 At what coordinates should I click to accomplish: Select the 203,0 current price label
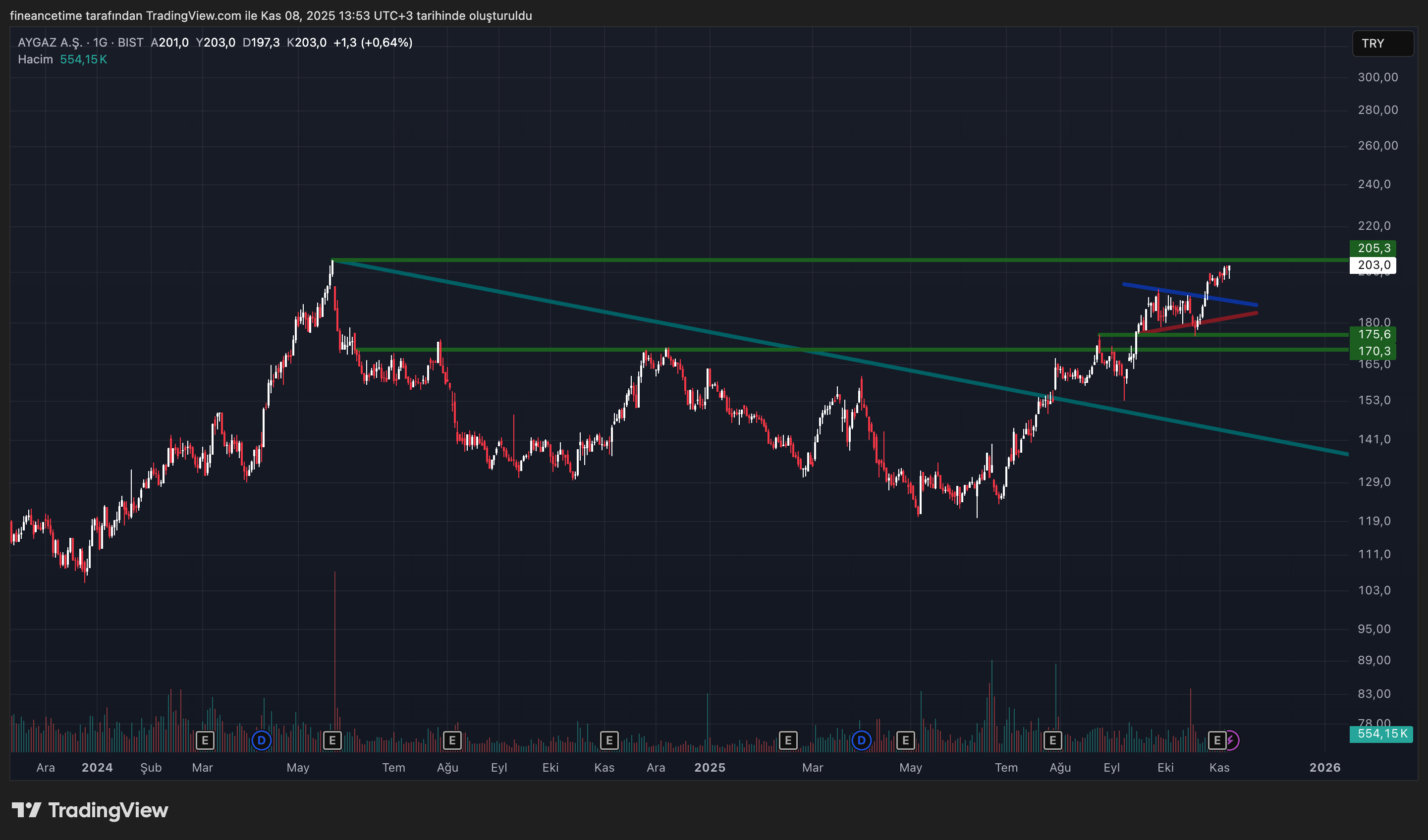click(1373, 264)
